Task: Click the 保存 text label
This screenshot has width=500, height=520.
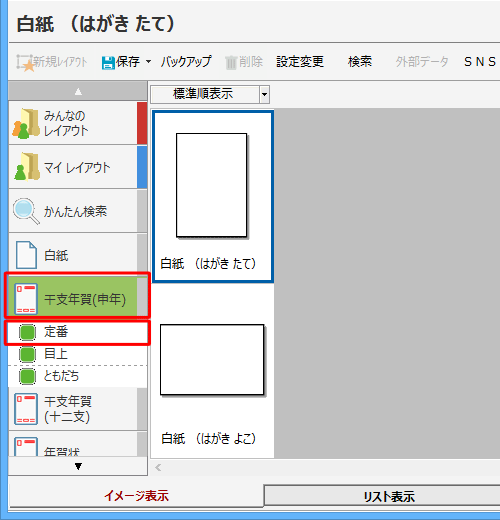Action: [128, 62]
